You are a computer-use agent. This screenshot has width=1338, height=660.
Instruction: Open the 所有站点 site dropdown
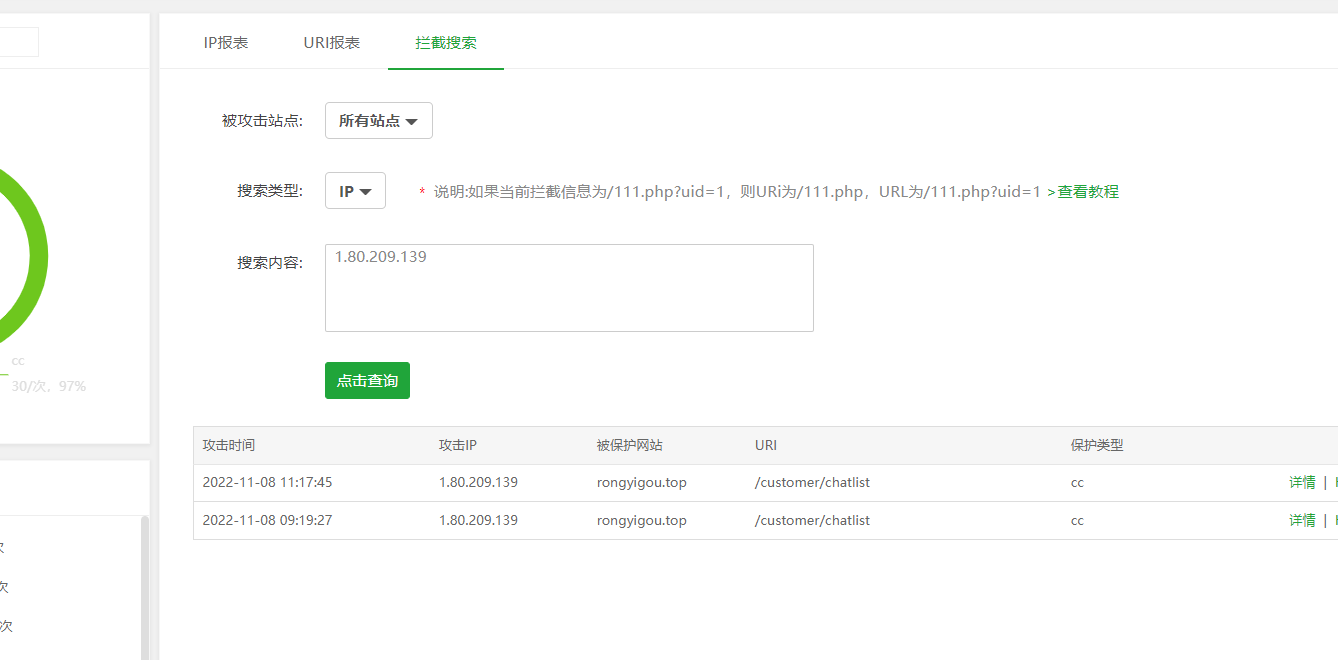[379, 120]
